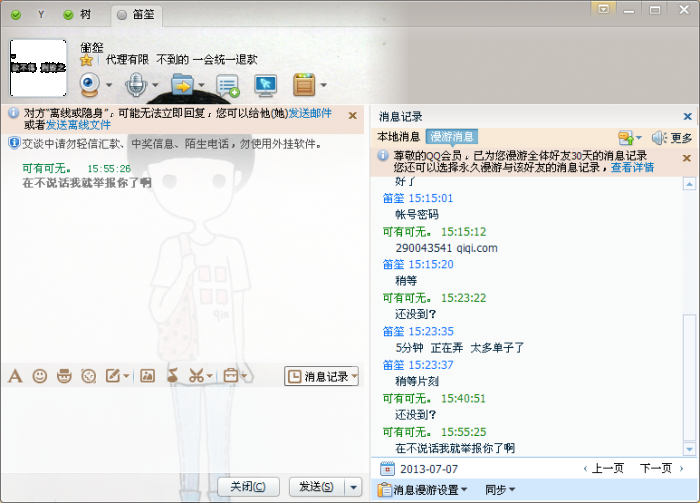Switch to chat tab Y

(x=41, y=15)
